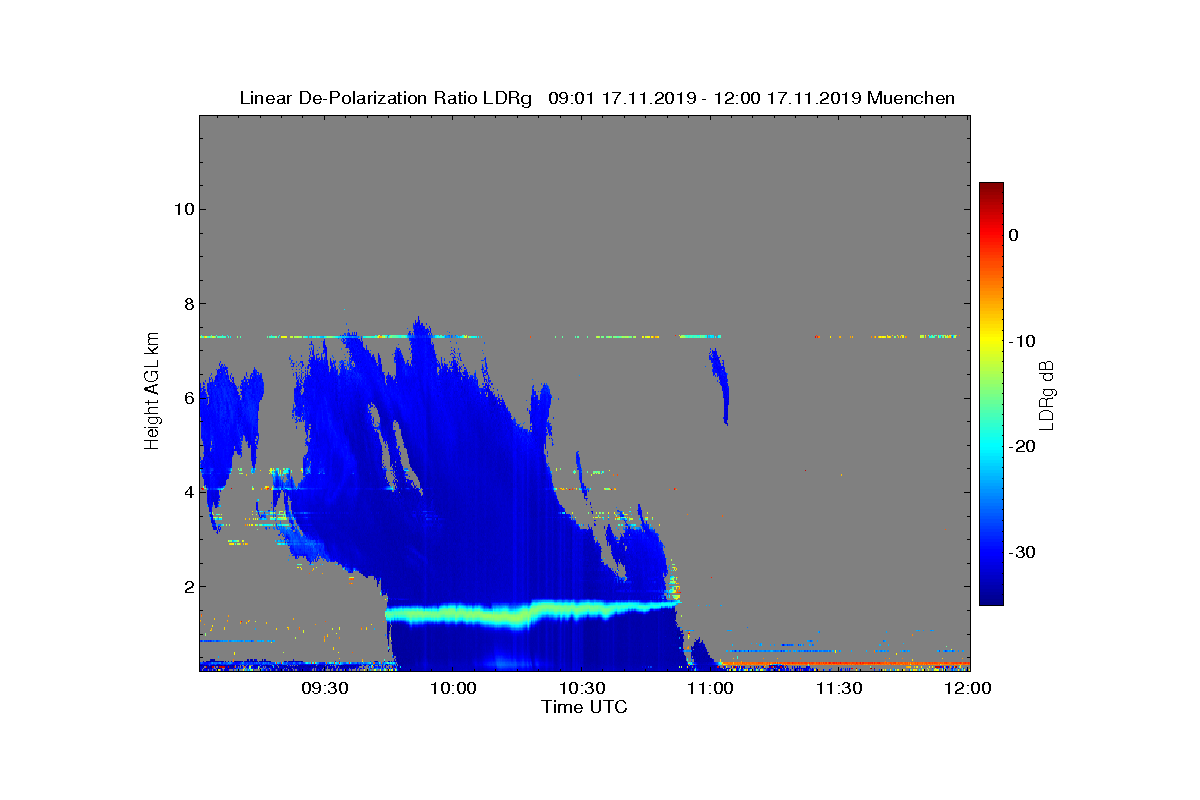Click the '10:30' time tick label
The height and width of the screenshot is (800, 1200).
[x=582, y=688]
